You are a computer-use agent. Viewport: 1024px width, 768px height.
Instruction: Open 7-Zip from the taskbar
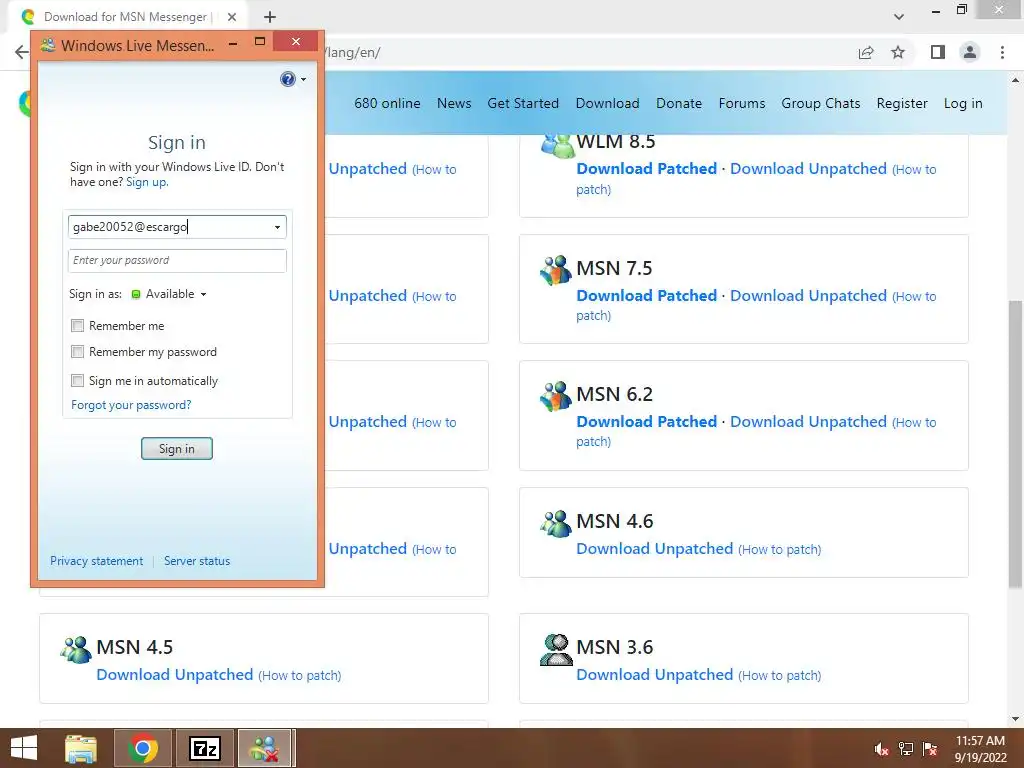point(204,748)
